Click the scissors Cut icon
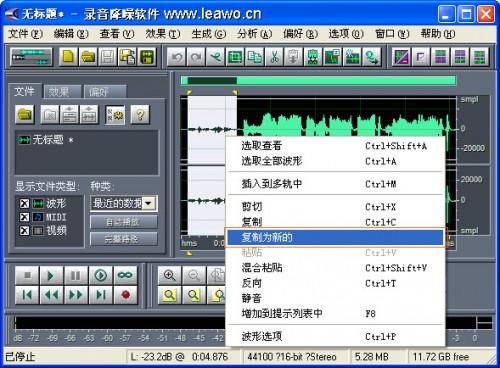The image size is (500, 368). coord(274,57)
